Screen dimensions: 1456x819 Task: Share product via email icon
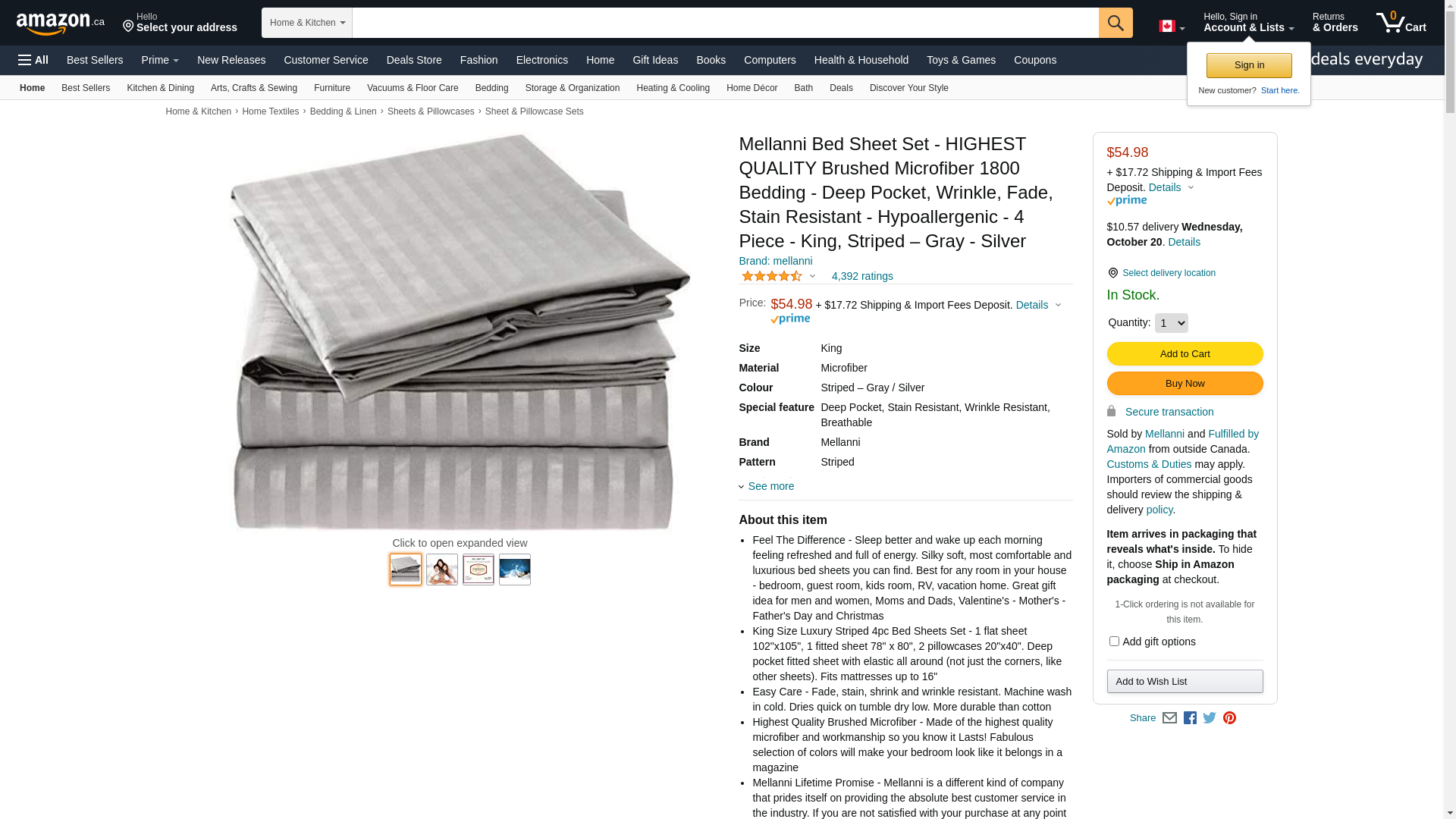click(1169, 718)
